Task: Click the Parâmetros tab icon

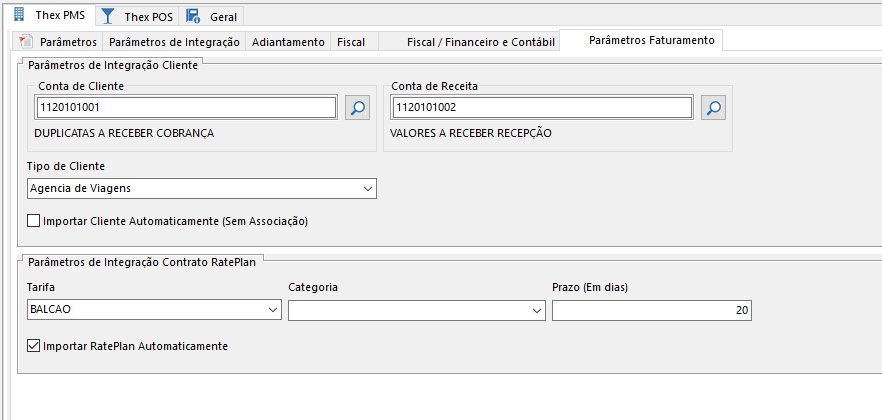Action: coord(26,42)
